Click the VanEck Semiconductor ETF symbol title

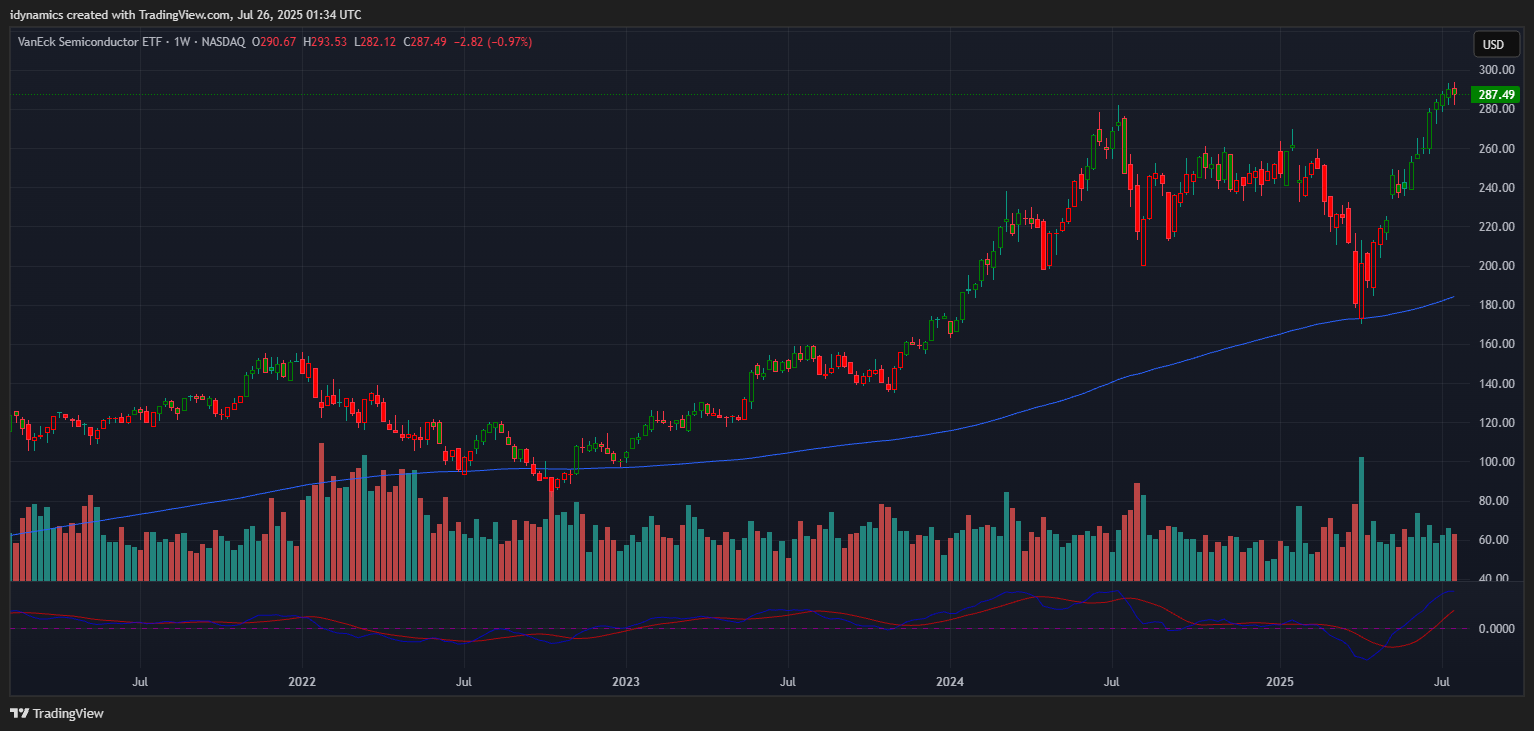88,42
